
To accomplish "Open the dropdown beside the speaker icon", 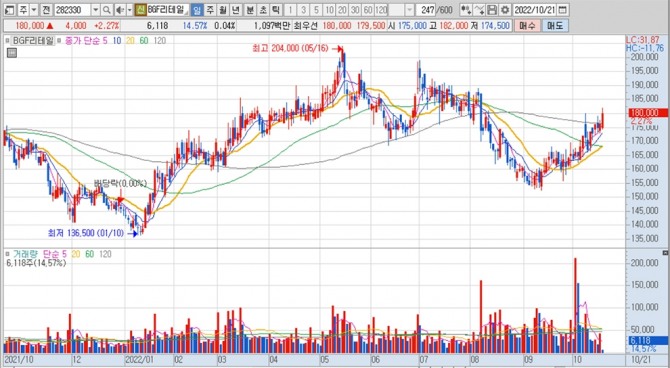I will pos(129,10).
